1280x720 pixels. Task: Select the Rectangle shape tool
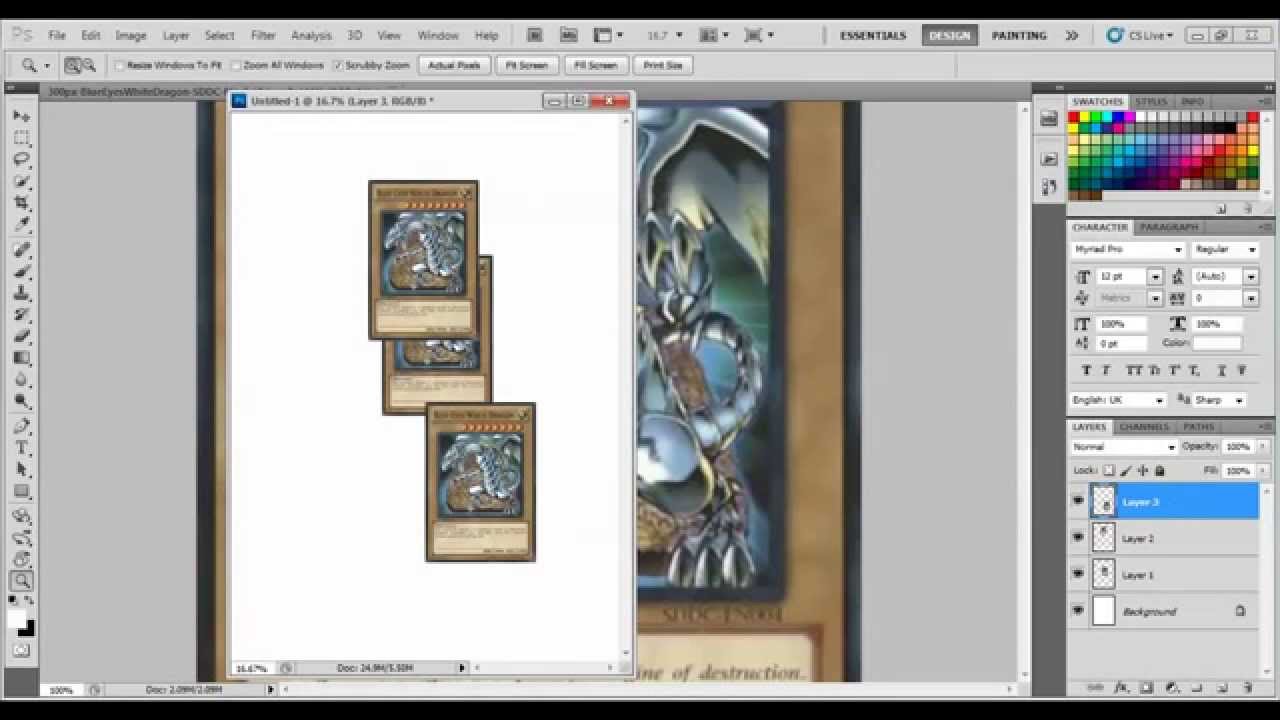coord(21,492)
